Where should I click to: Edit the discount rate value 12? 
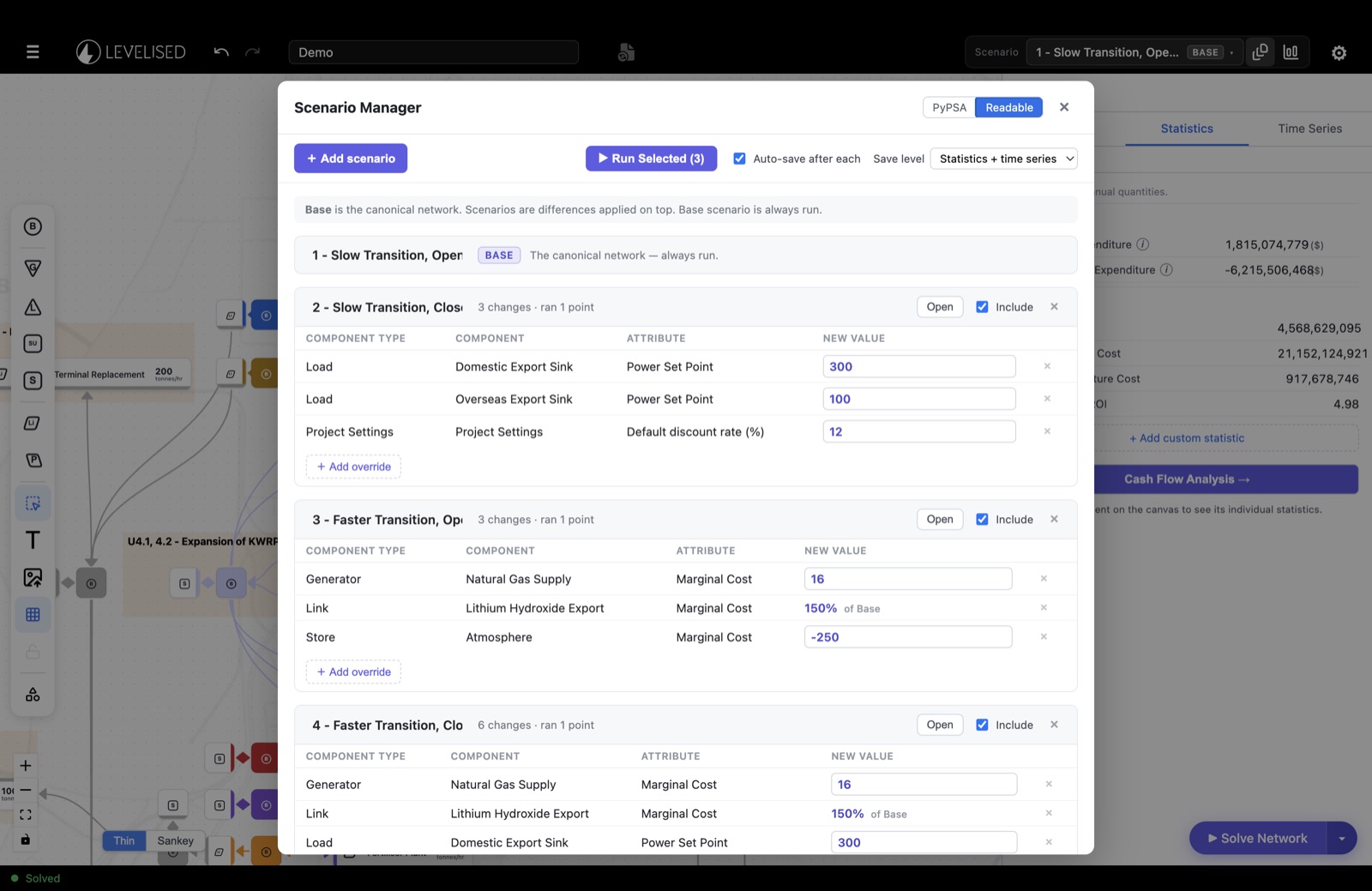919,431
